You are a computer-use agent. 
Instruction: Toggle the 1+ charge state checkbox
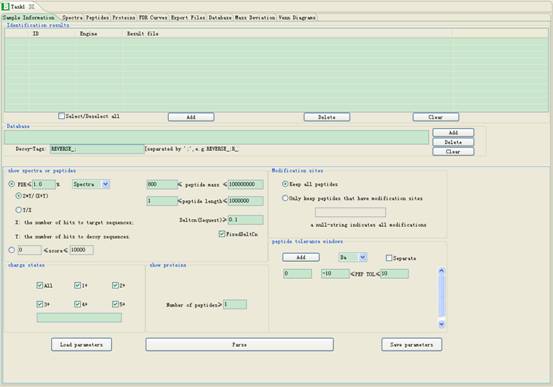click(77, 285)
